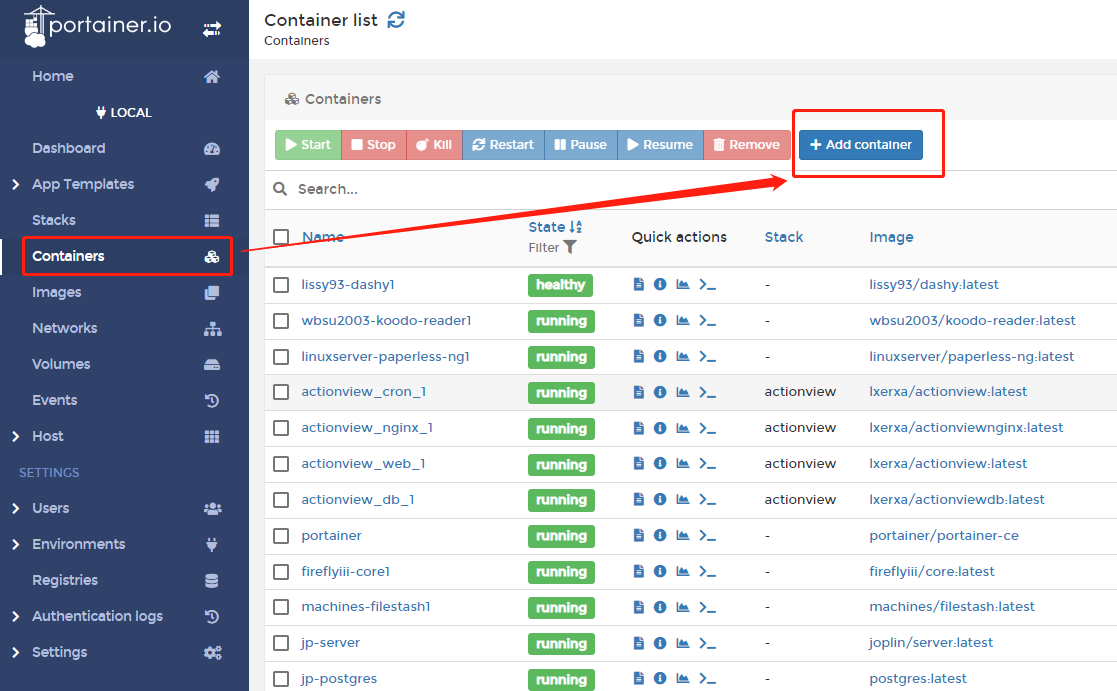
Task: Open stats chart icon for portainer container
Action: point(683,536)
